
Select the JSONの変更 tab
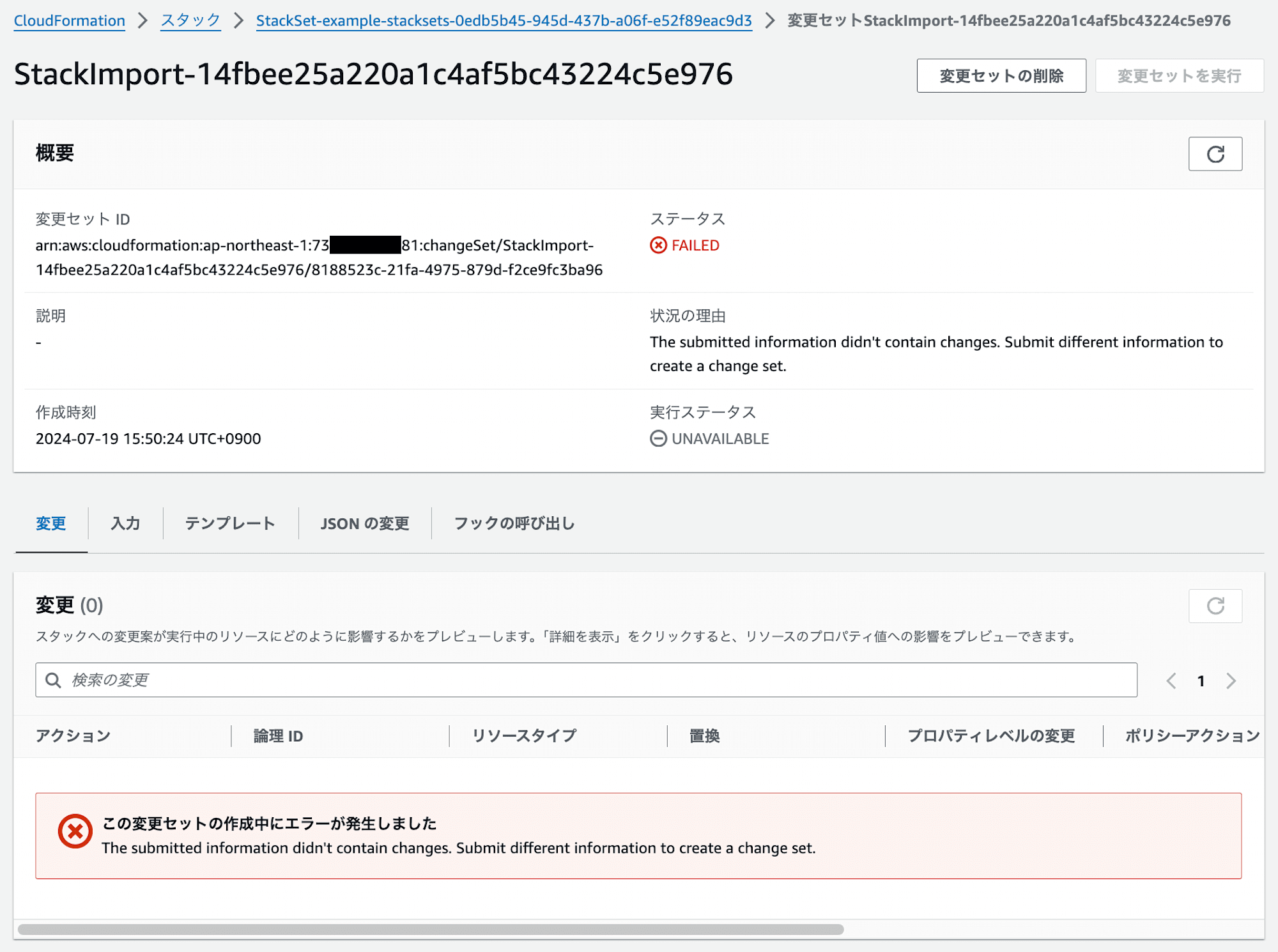point(363,522)
